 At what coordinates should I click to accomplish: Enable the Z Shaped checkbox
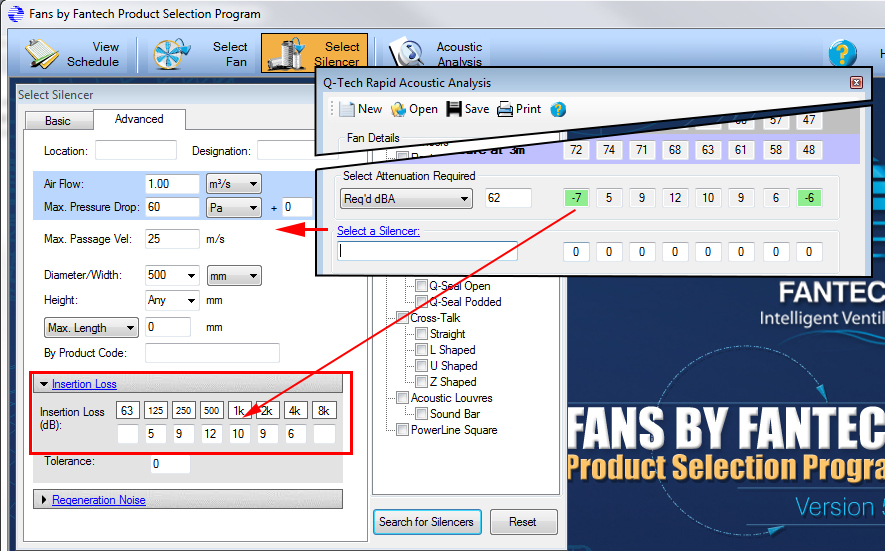[421, 382]
